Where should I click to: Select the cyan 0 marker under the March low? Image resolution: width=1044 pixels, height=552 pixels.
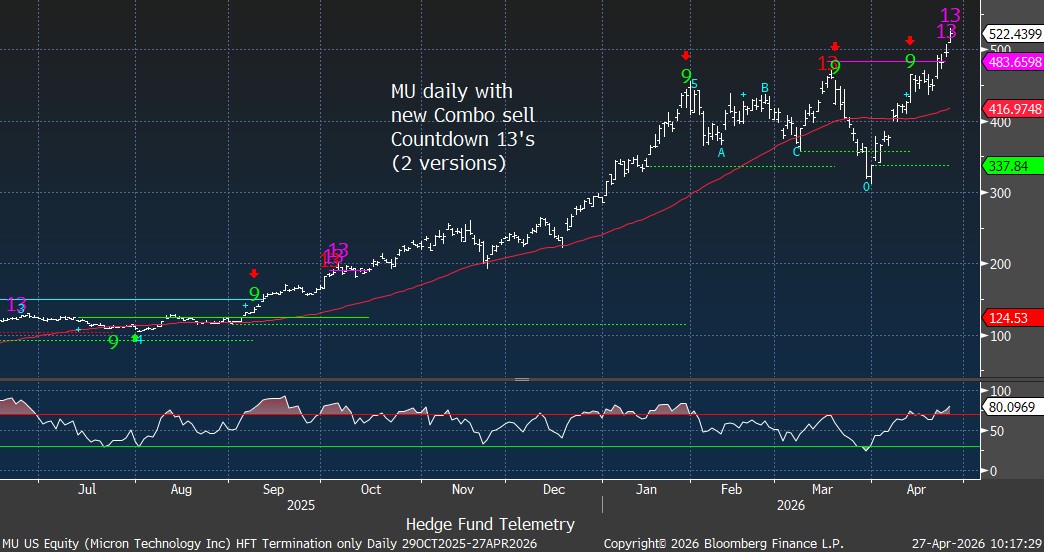[x=867, y=187]
